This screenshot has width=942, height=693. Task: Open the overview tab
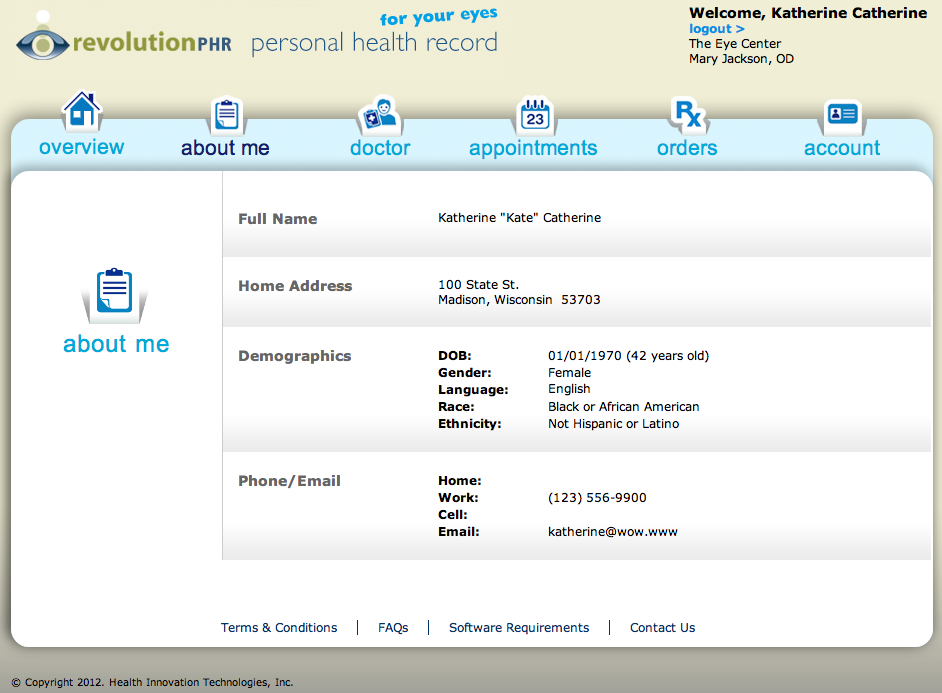tap(82, 147)
